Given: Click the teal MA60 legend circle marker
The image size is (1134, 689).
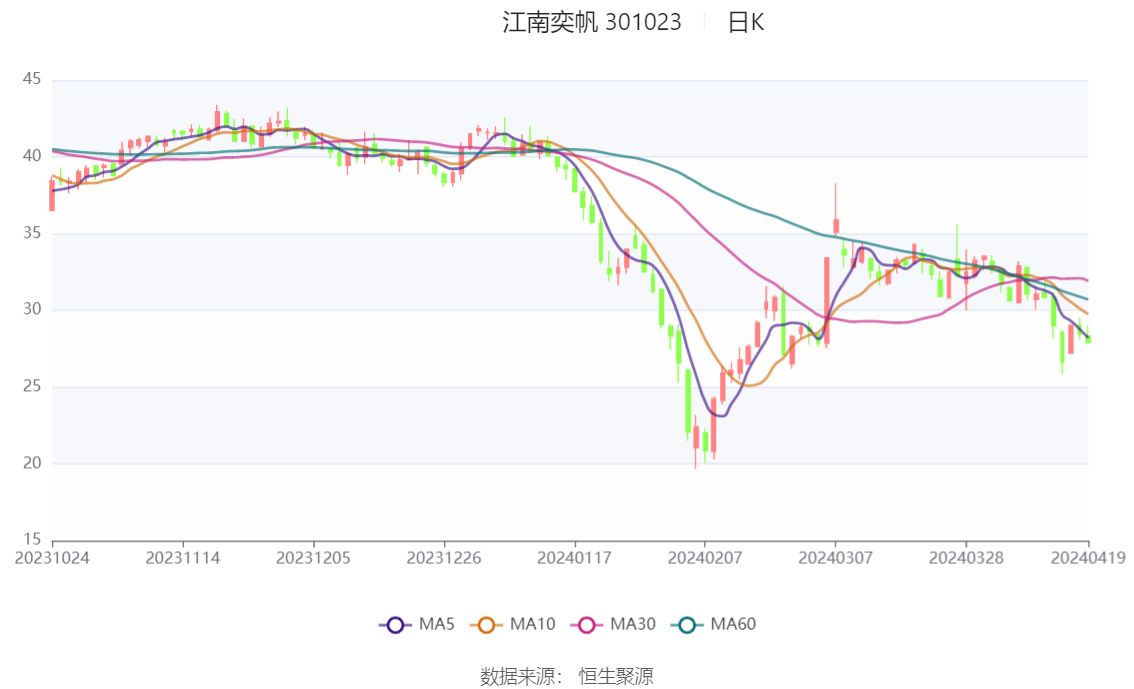Looking at the screenshot, I should coord(687,625).
